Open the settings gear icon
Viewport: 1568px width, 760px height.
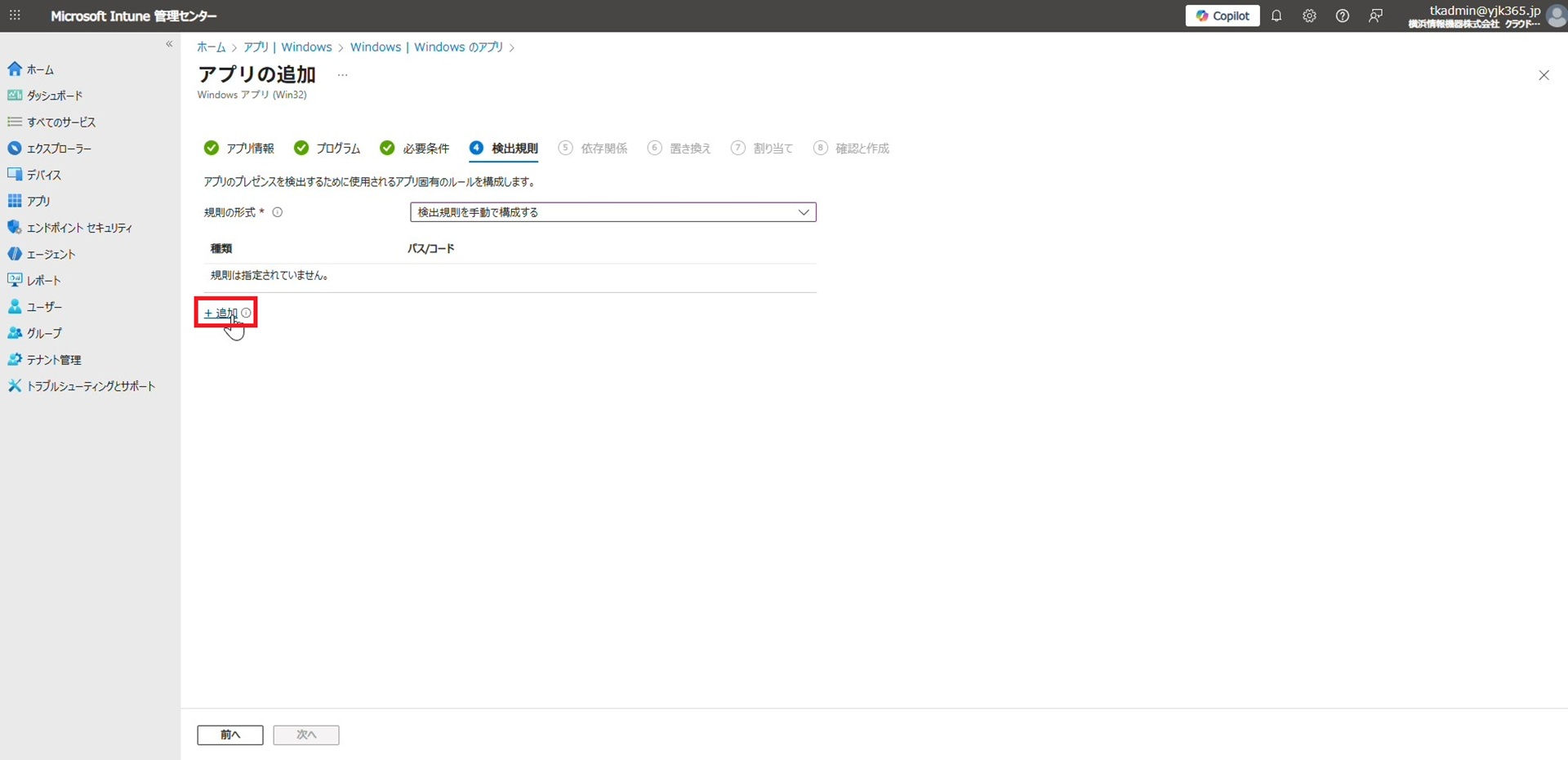(1309, 16)
